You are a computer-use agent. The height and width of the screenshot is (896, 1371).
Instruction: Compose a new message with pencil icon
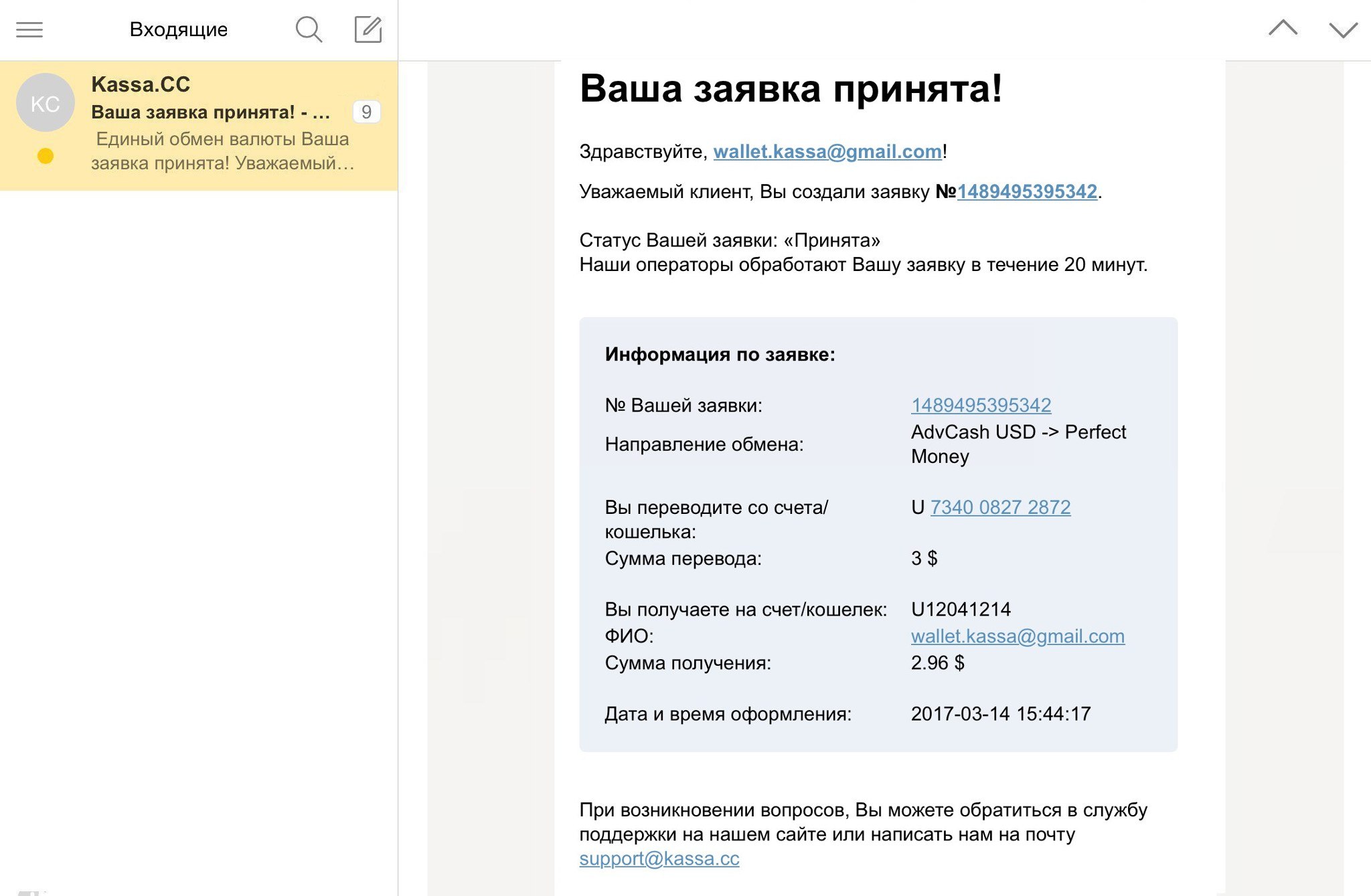click(368, 29)
